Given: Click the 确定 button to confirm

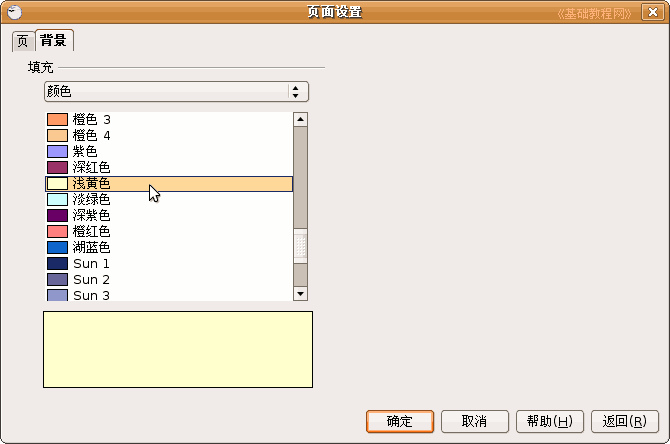Looking at the screenshot, I should (399, 422).
